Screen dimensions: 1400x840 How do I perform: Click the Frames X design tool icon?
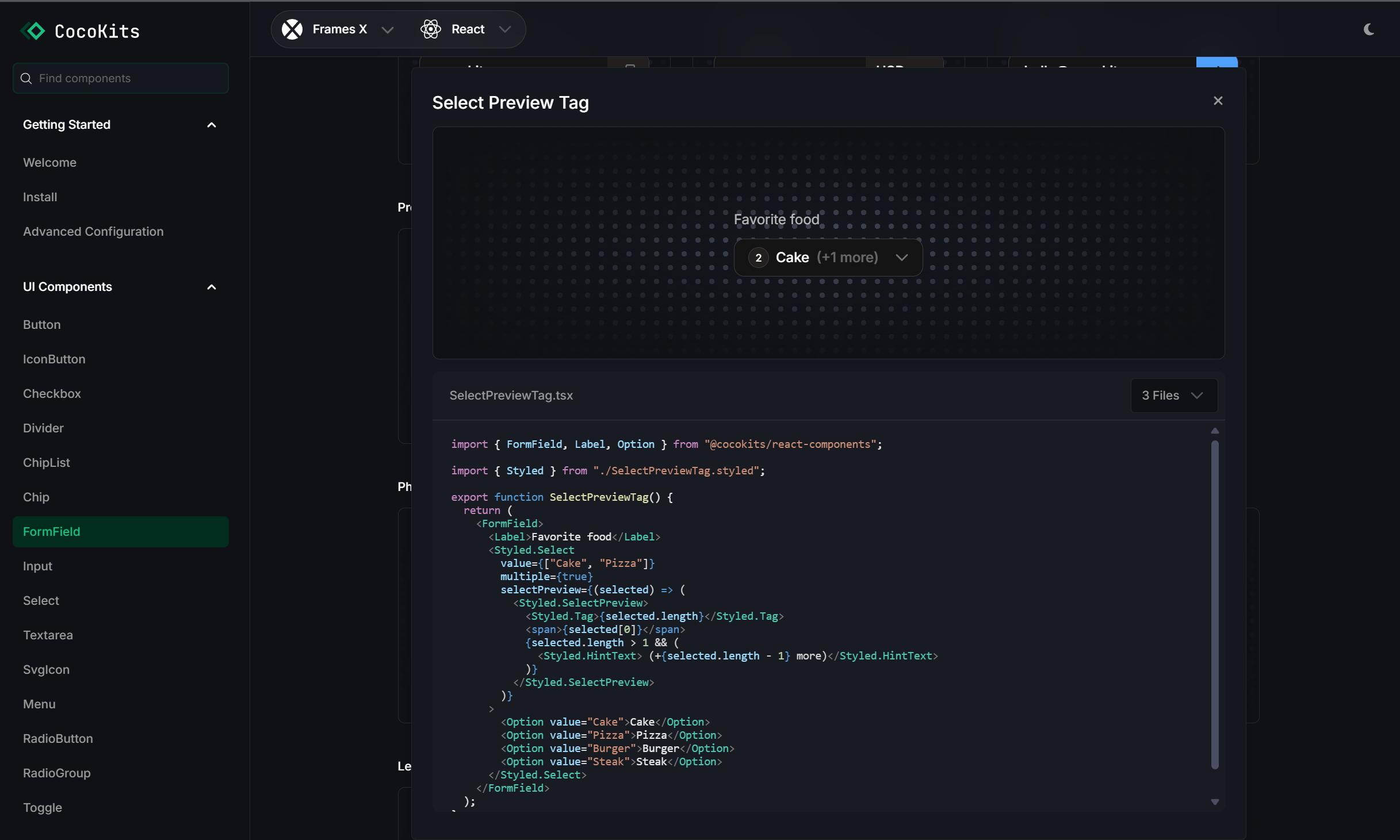coord(292,29)
